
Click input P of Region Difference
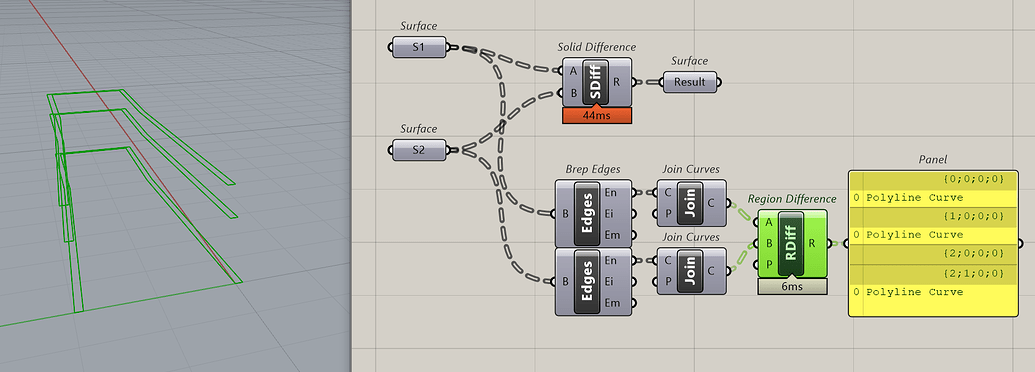click(x=757, y=264)
